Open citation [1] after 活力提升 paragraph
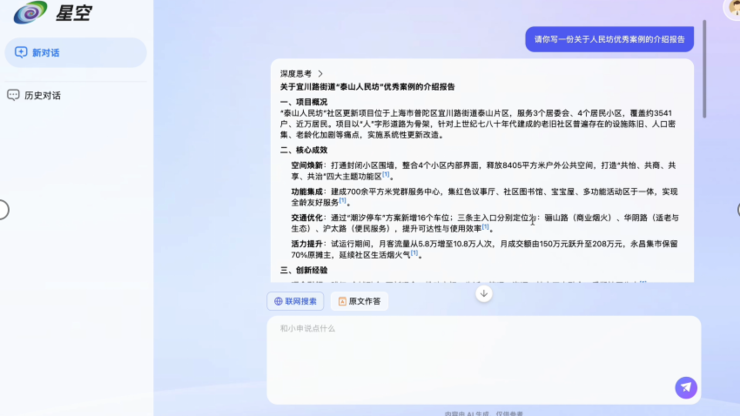Viewport: 740px width, 416px height. point(414,254)
